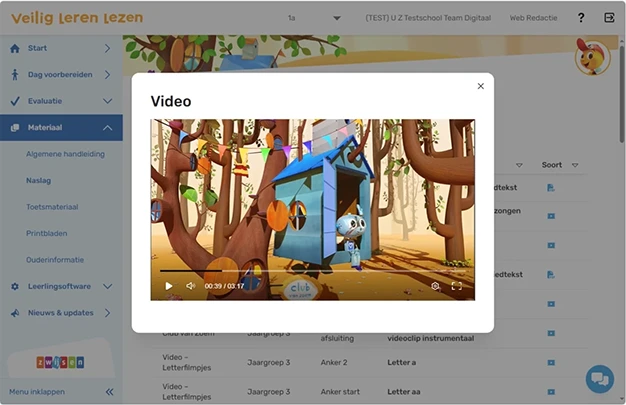
Task: Click Menu inklappen text
Action: point(37,392)
